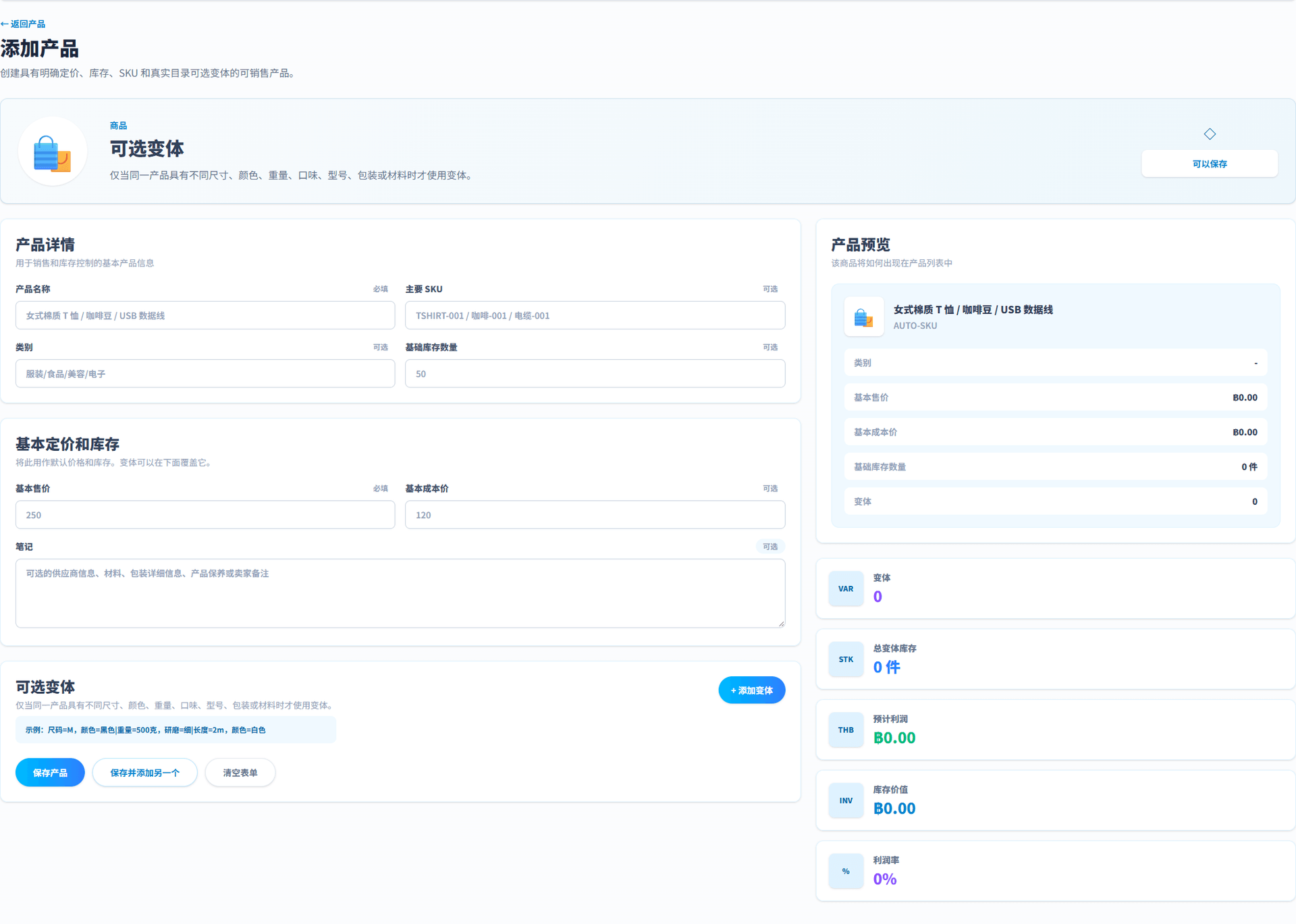Screen dimensions: 1296x924
Task: Choose 保存并添加另一个 button
Action: (145, 772)
